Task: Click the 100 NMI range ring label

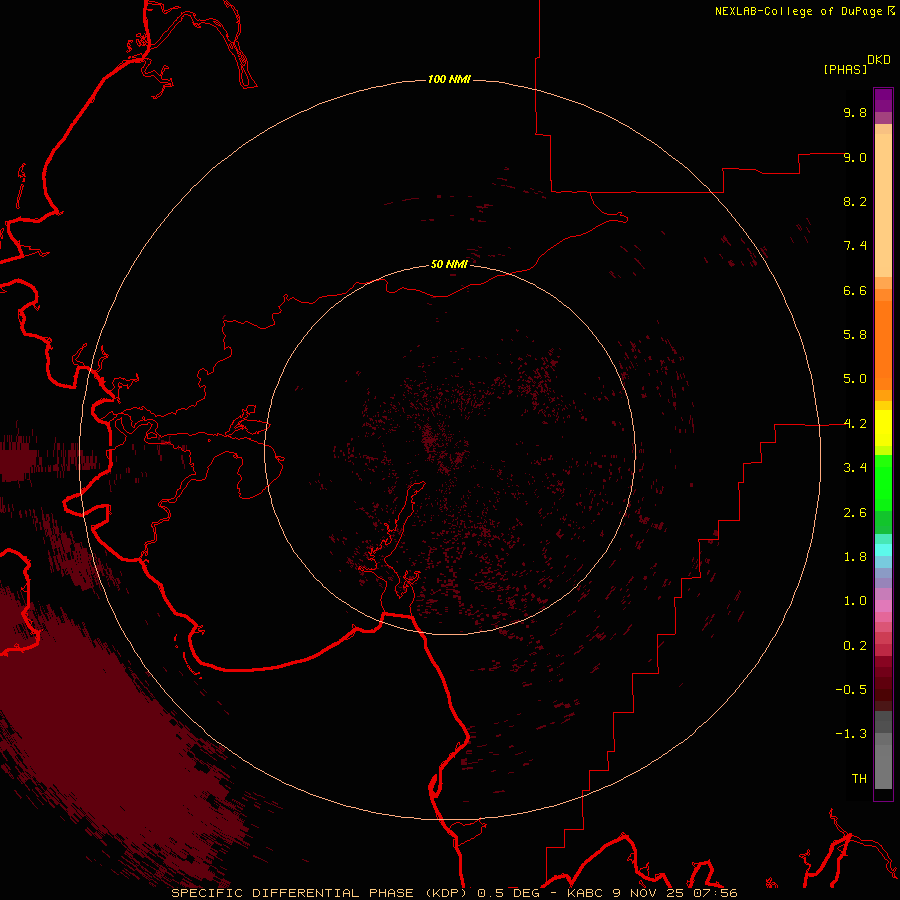Action: (449, 79)
